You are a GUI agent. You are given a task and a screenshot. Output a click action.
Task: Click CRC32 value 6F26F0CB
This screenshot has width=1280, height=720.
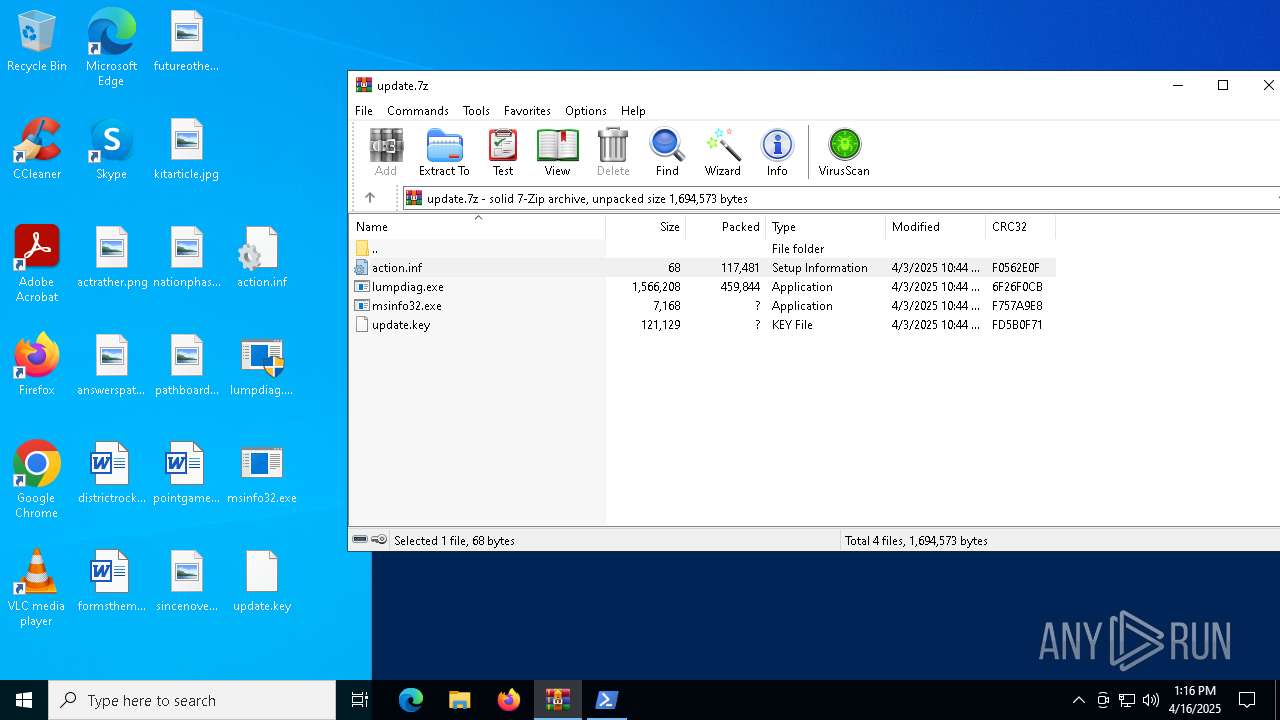[1017, 287]
